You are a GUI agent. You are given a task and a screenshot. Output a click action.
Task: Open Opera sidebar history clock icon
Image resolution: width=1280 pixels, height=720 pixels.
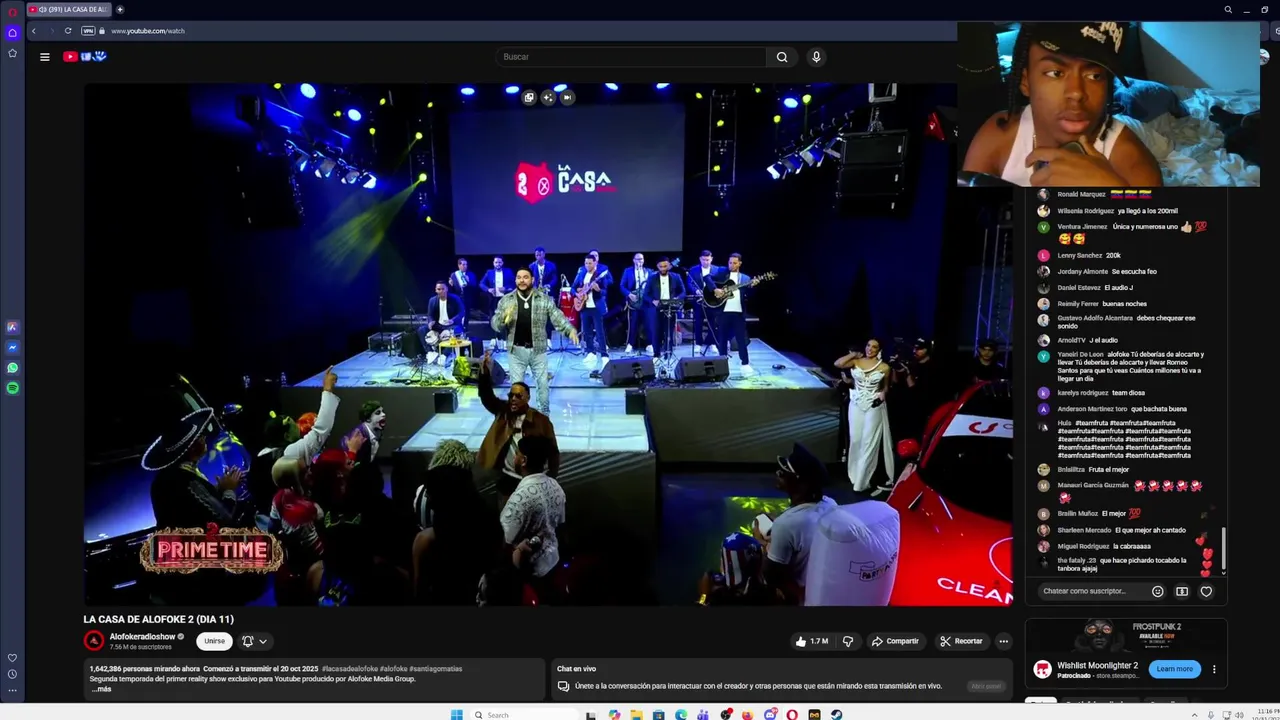click(x=12, y=674)
